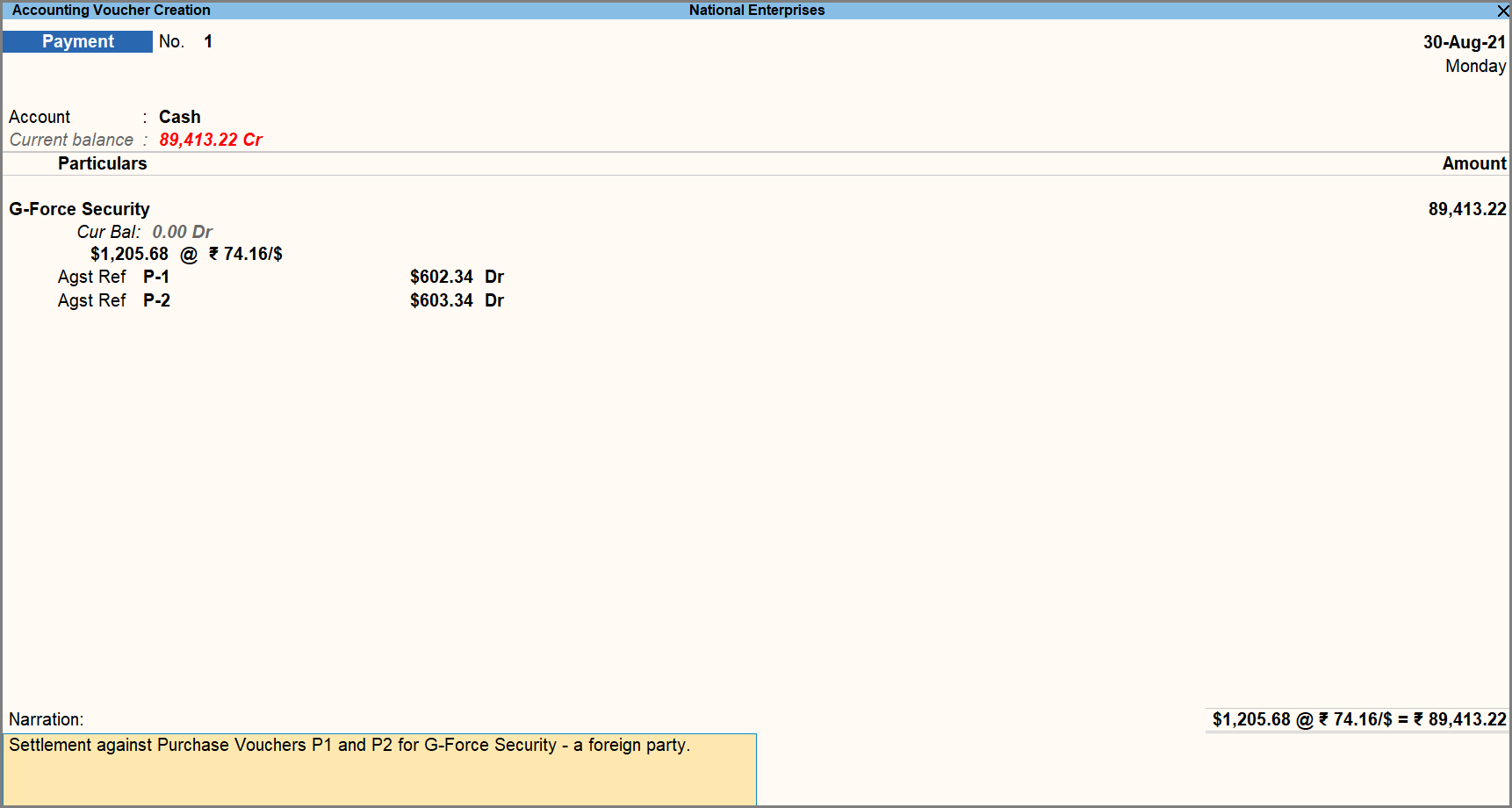Click the Particulars column header
1512x808 pixels.
coord(102,163)
